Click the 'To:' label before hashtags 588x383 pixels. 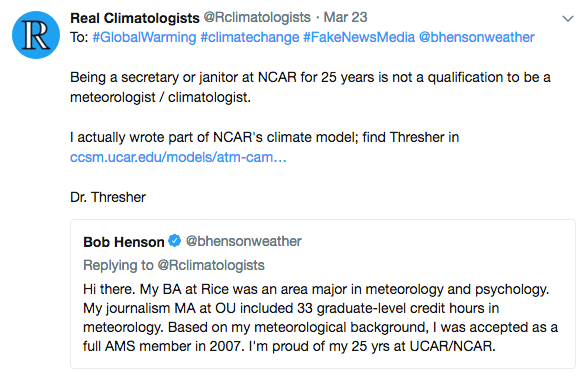pos(79,37)
